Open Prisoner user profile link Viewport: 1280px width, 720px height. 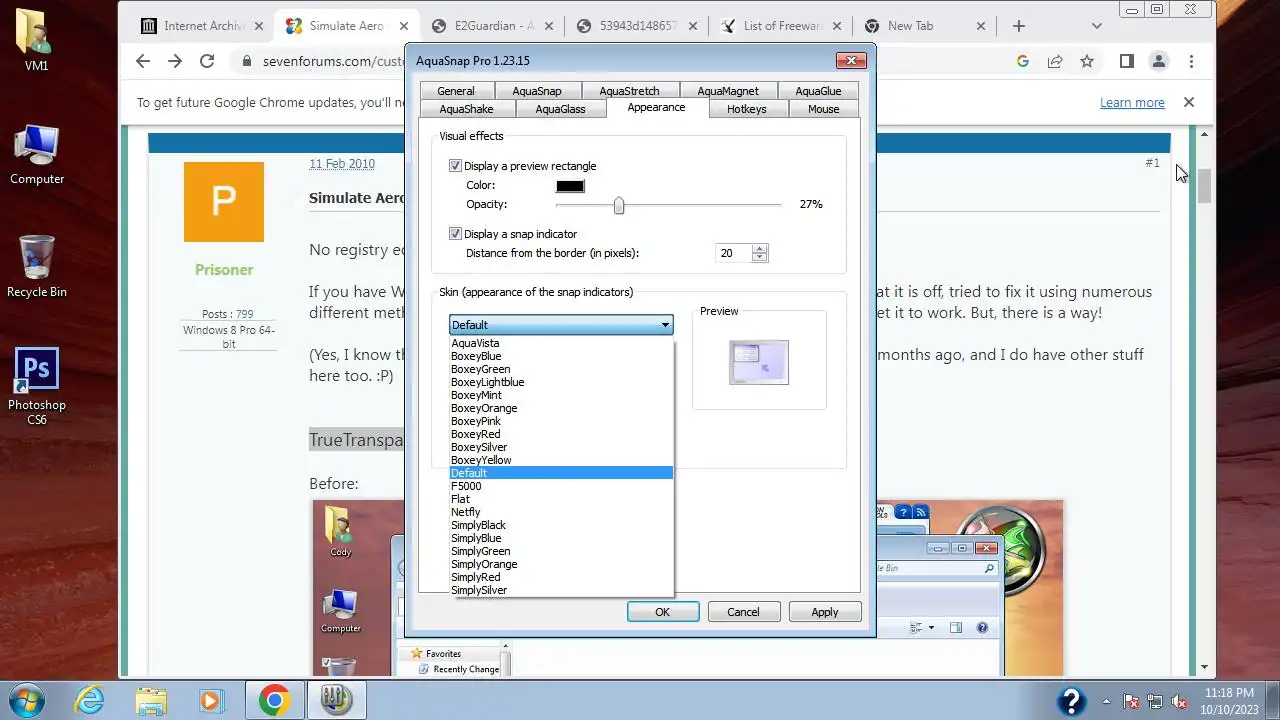tap(224, 270)
